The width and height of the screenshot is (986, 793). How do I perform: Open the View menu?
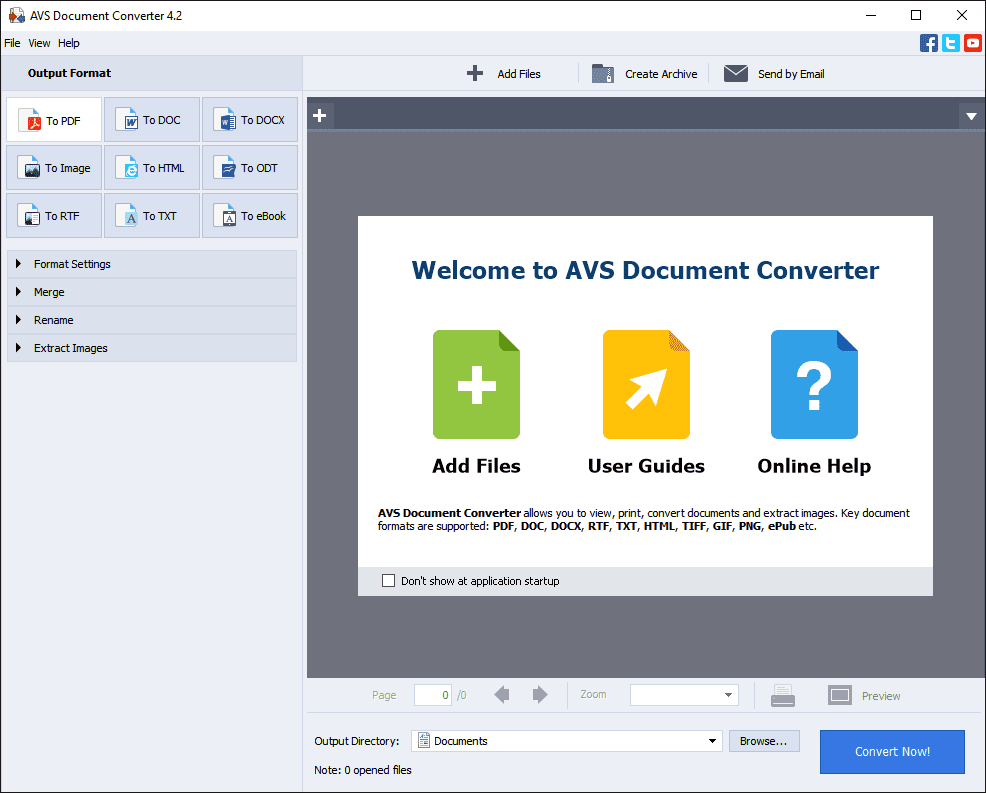tap(39, 43)
